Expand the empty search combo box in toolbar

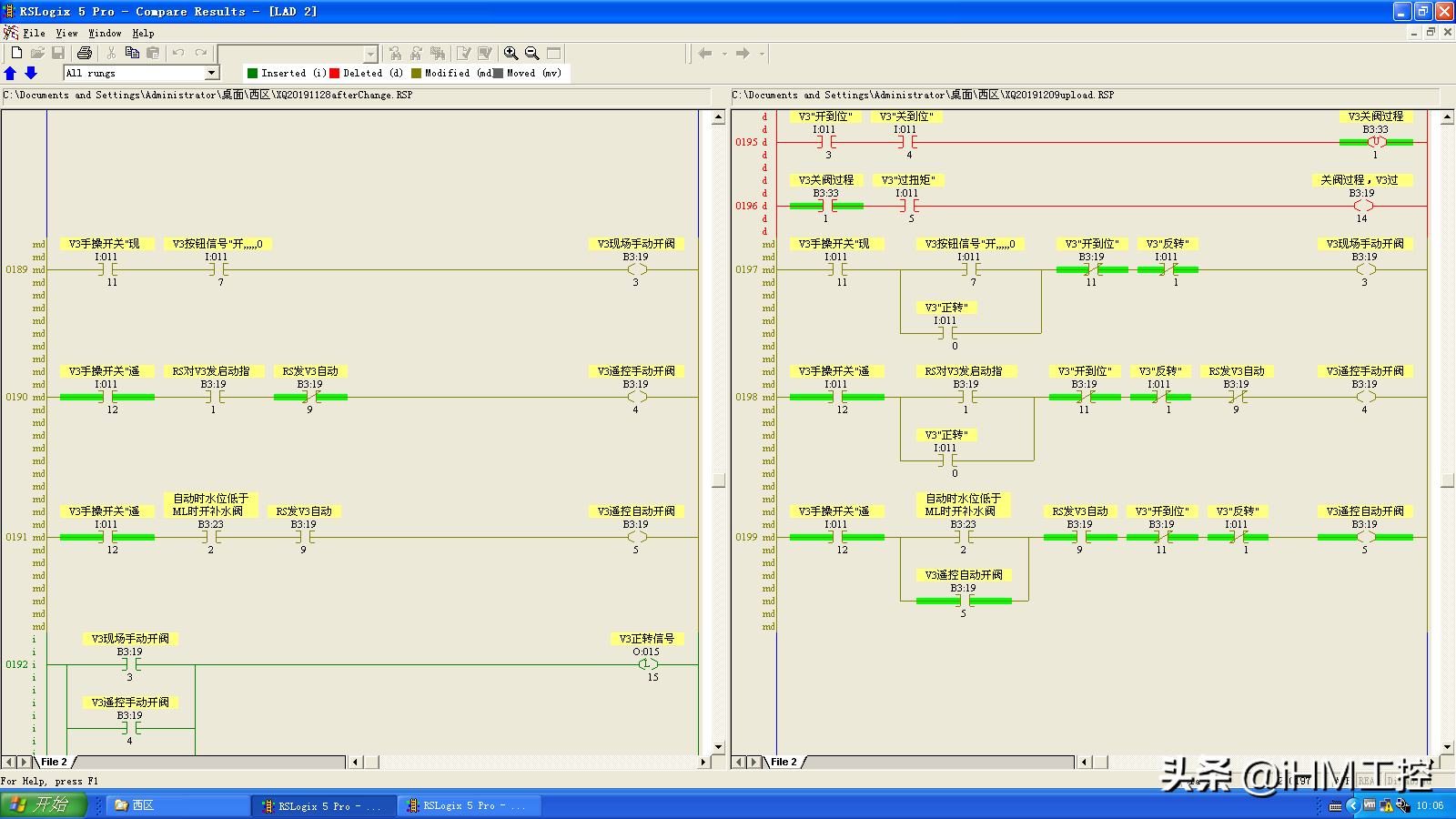pos(370,54)
